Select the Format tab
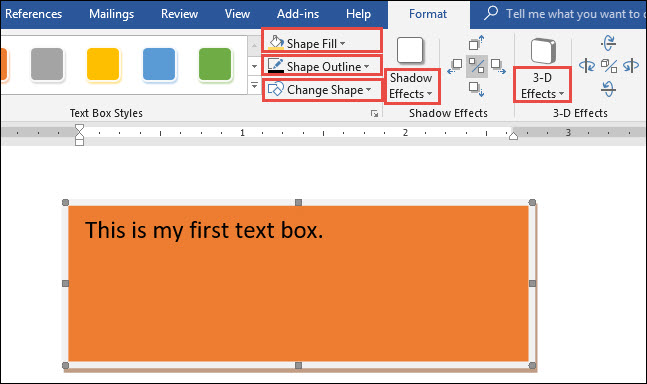Viewport: 647px width, 384px height. click(428, 14)
